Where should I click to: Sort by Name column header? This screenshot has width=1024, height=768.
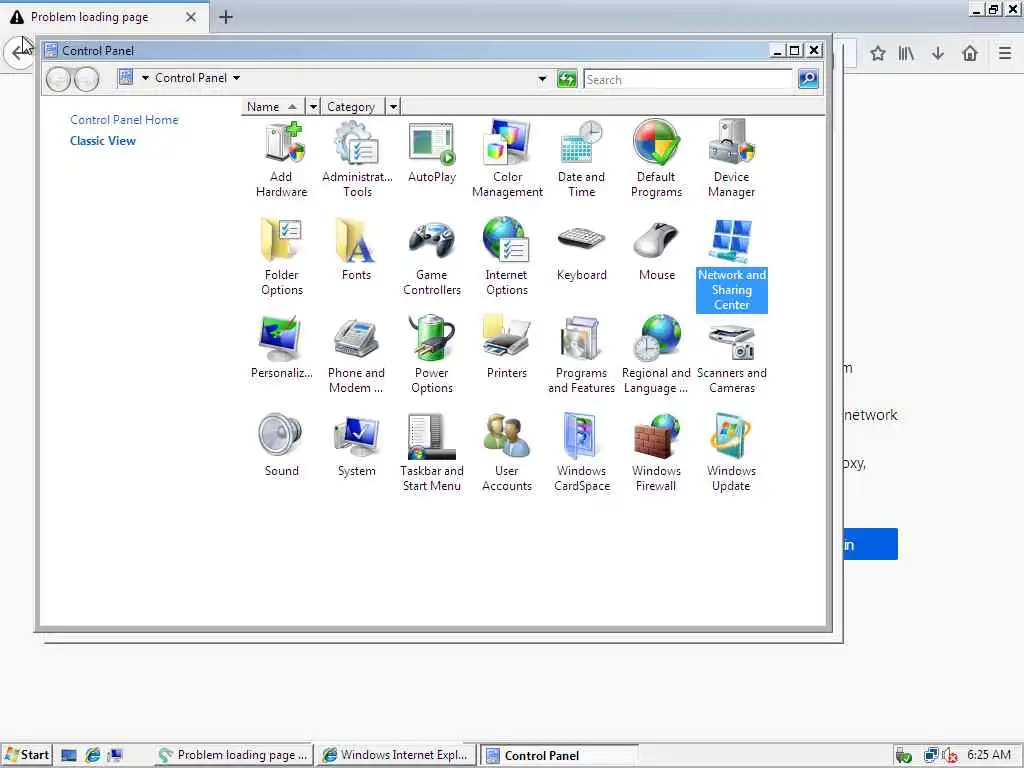click(x=273, y=106)
